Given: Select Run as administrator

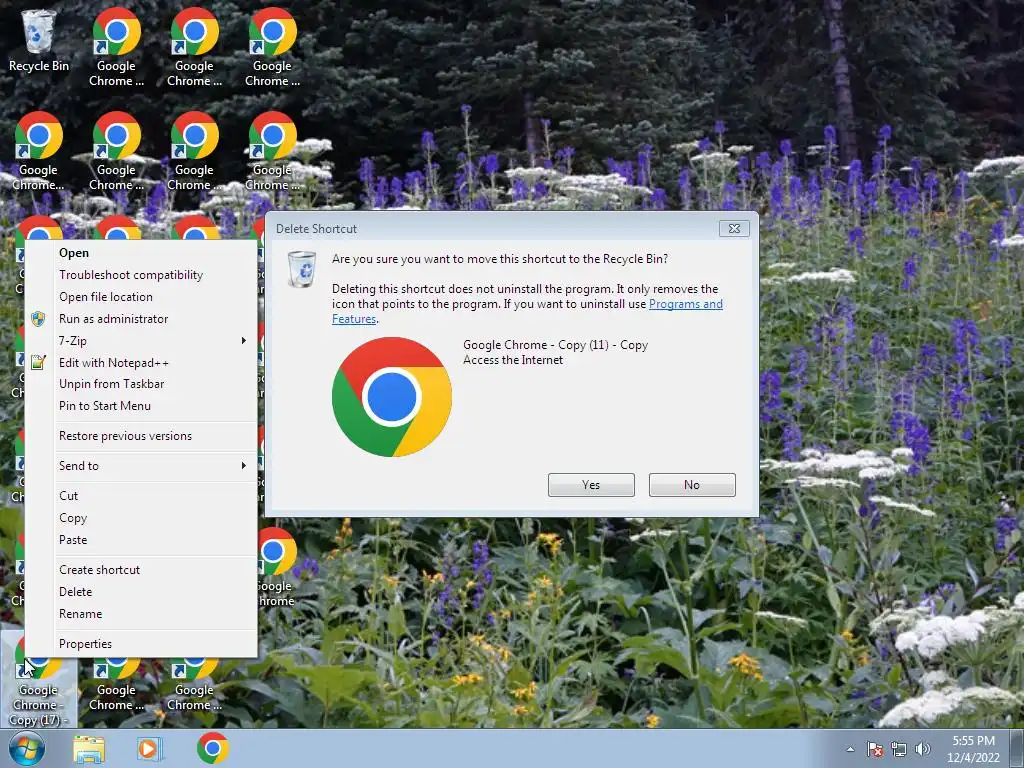Looking at the screenshot, I should click(x=141, y=319).
